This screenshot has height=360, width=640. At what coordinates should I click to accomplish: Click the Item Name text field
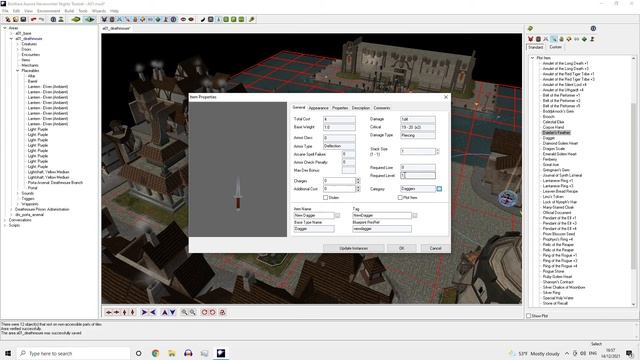pyautogui.click(x=313, y=216)
